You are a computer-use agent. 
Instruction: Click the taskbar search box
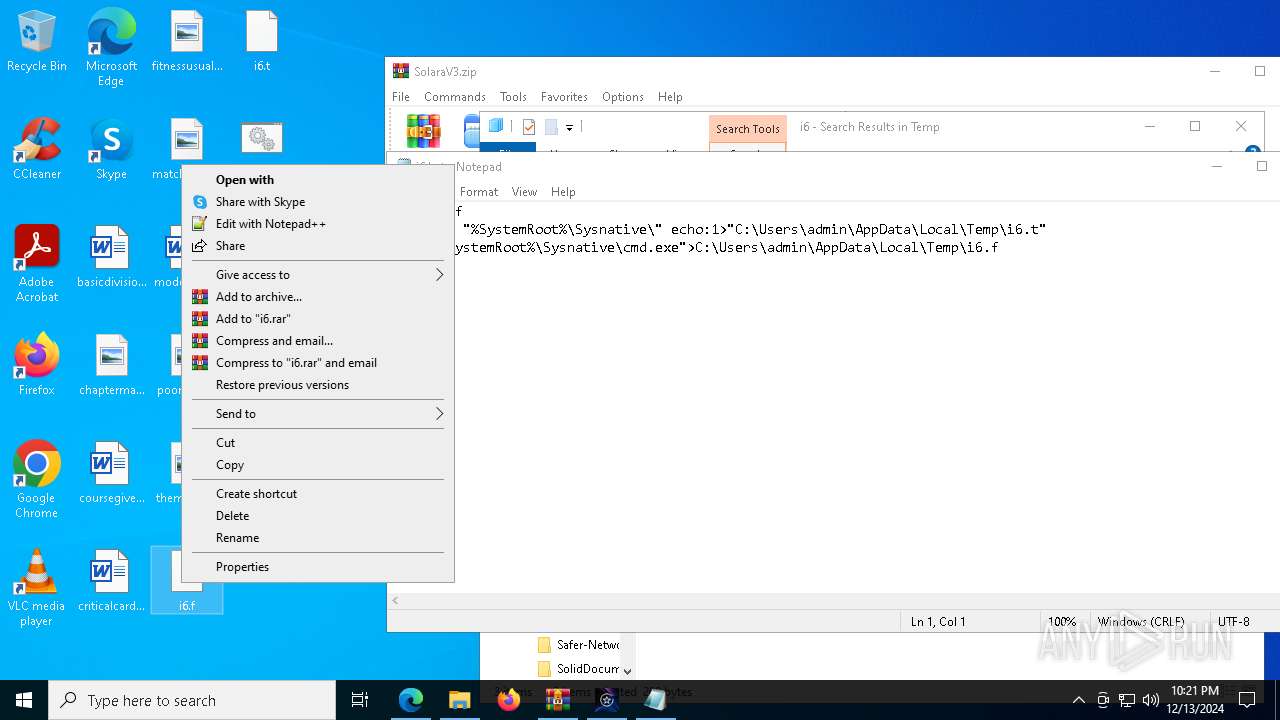(x=192, y=700)
